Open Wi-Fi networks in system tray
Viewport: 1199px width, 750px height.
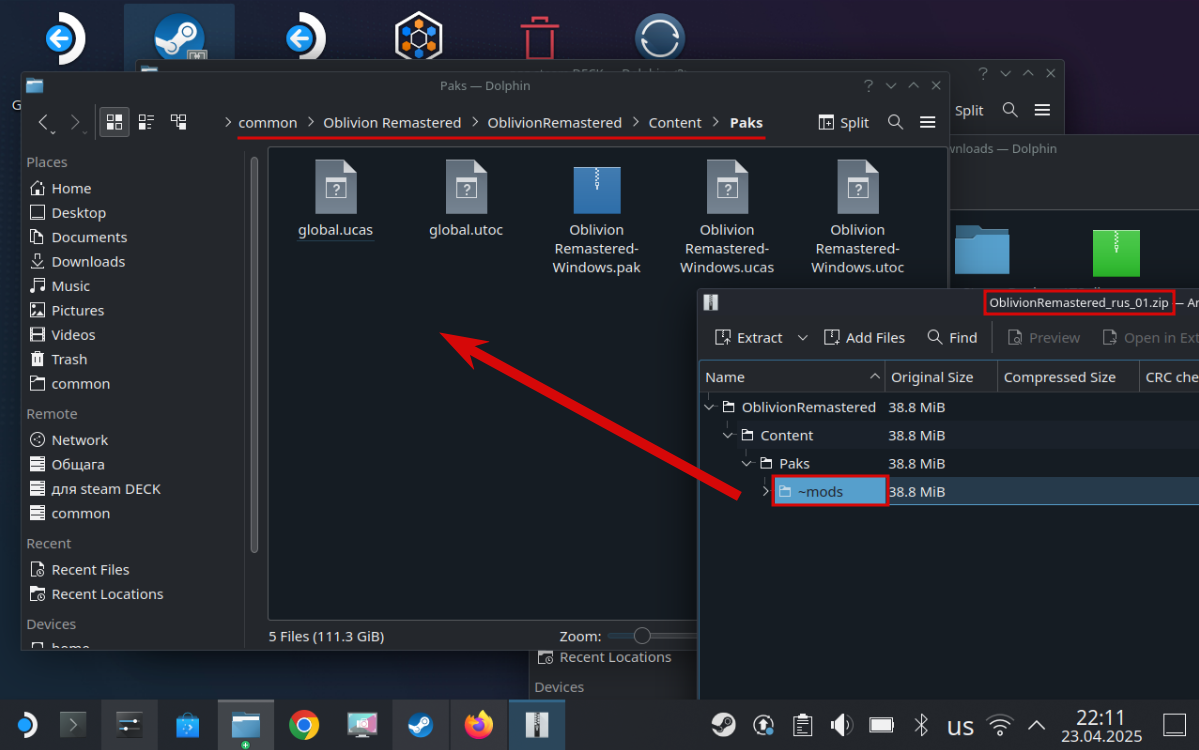(999, 725)
